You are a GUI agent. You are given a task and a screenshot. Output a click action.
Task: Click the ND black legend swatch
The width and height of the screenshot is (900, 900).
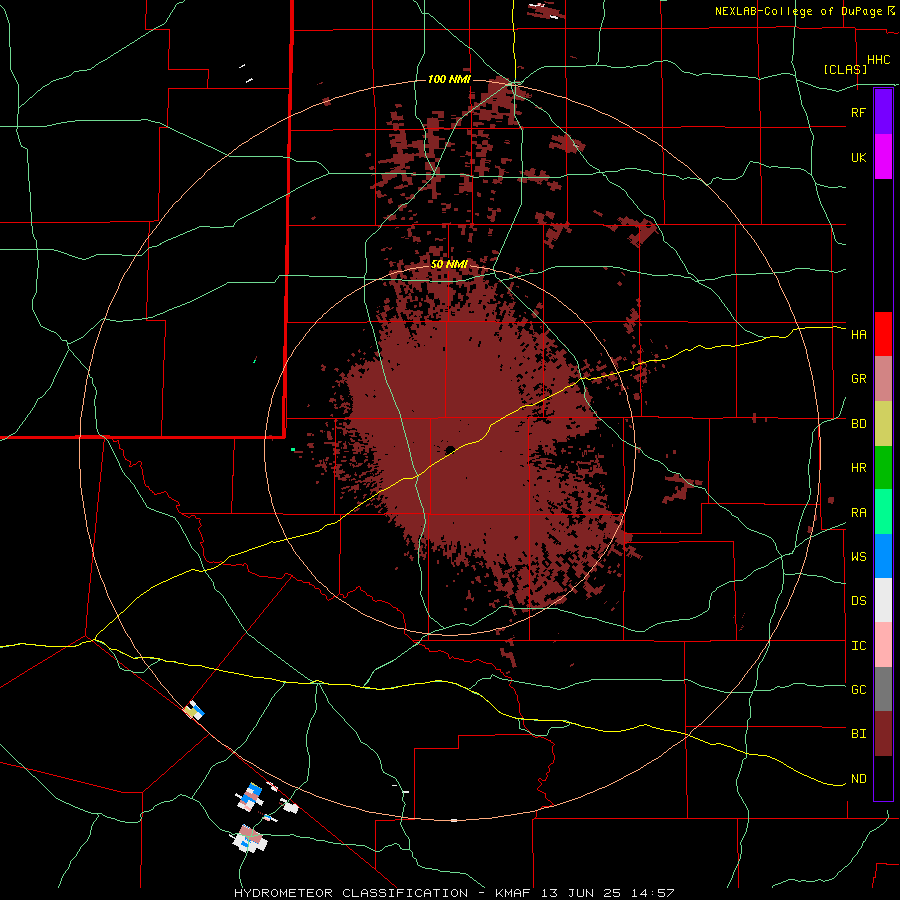[x=883, y=778]
